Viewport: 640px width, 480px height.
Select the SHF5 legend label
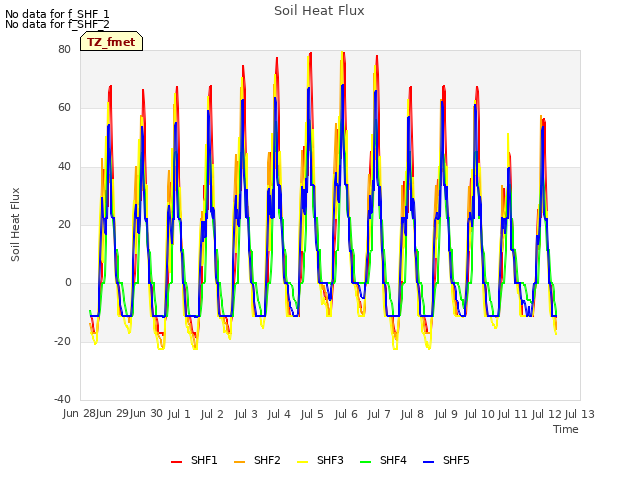point(456,460)
